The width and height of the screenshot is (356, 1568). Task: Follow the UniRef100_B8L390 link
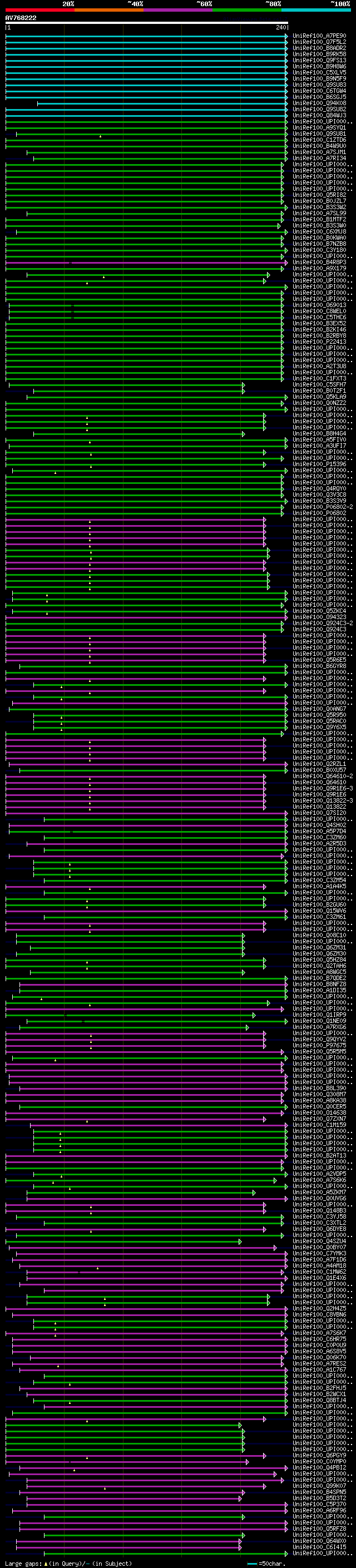click(x=319, y=1089)
